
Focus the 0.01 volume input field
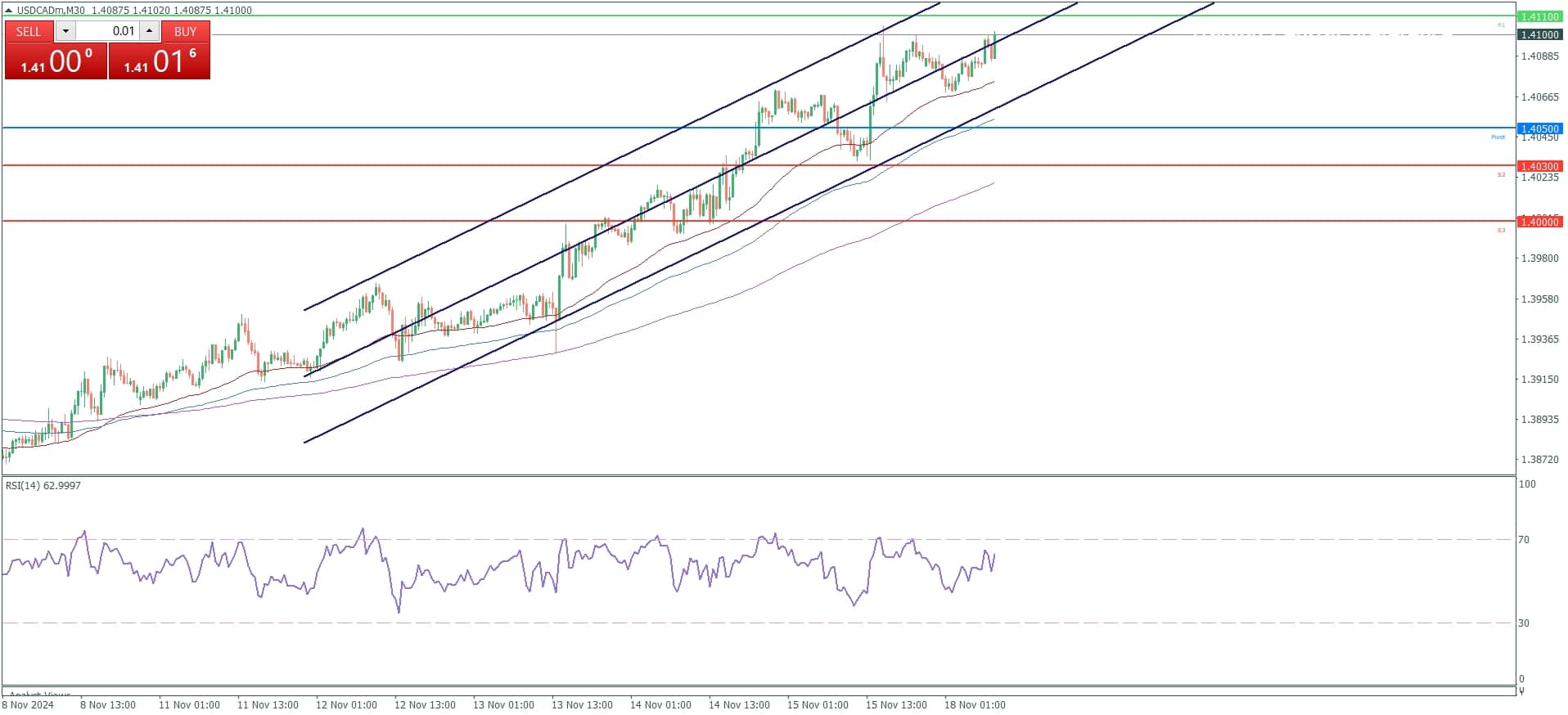(x=107, y=31)
